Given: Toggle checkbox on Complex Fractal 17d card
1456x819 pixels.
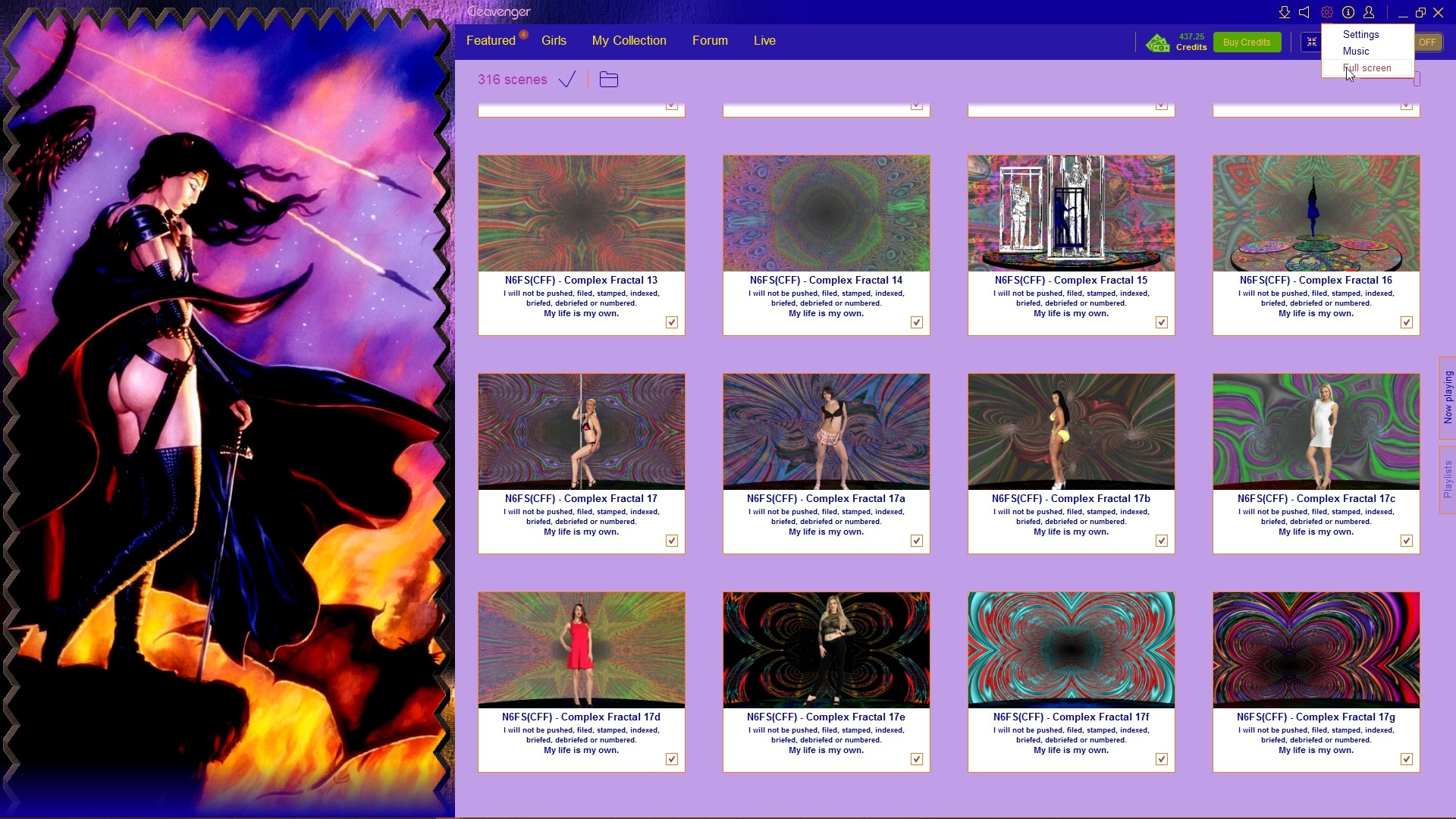Looking at the screenshot, I should (x=672, y=759).
